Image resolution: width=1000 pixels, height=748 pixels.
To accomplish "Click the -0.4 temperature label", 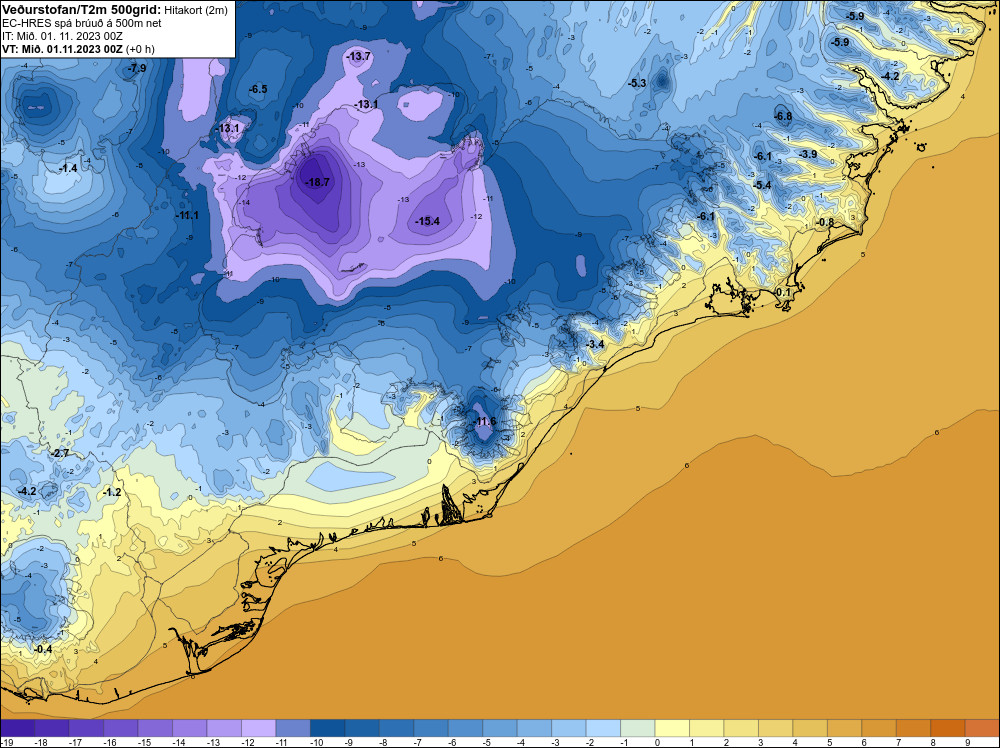I will tap(43, 649).
